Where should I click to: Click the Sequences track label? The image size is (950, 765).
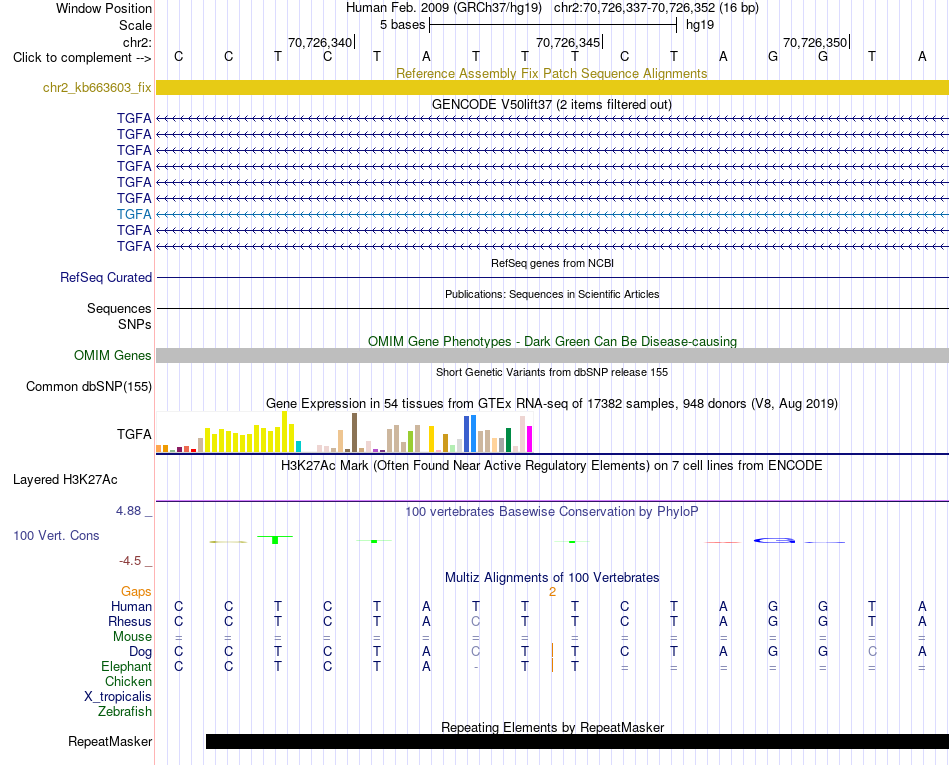119,308
